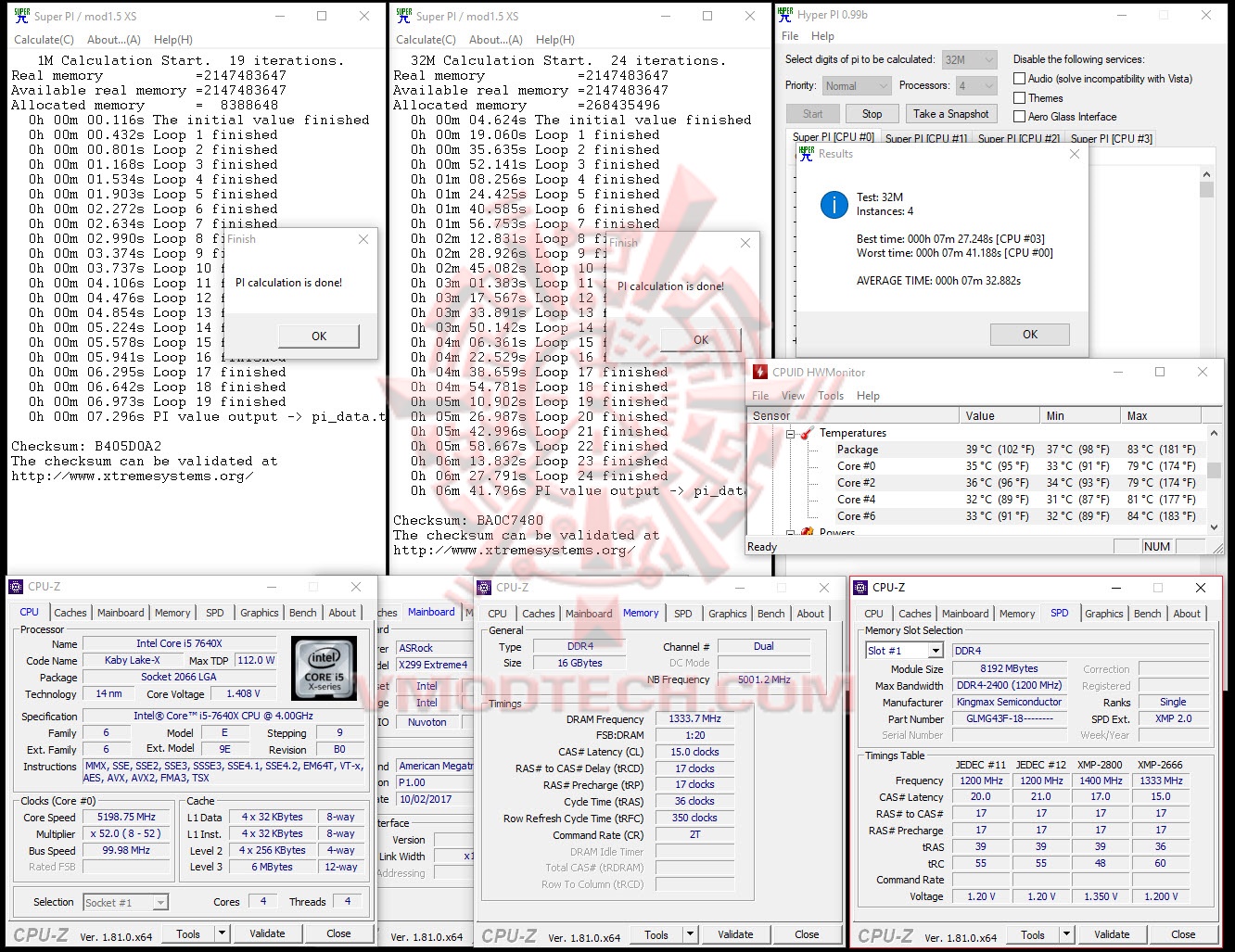Click the Intel Core i5 X-series logo
Viewport: 1235px width, 952px height.
click(x=325, y=668)
